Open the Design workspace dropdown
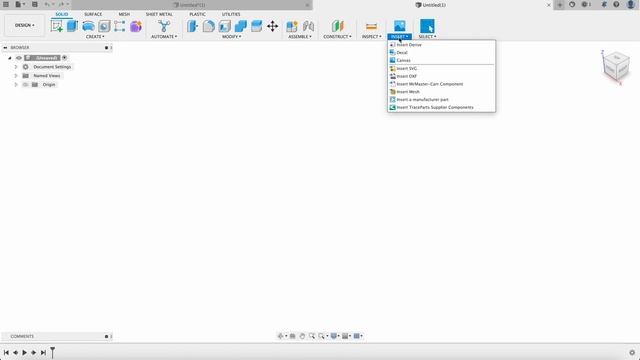640x360 pixels. click(x=24, y=25)
